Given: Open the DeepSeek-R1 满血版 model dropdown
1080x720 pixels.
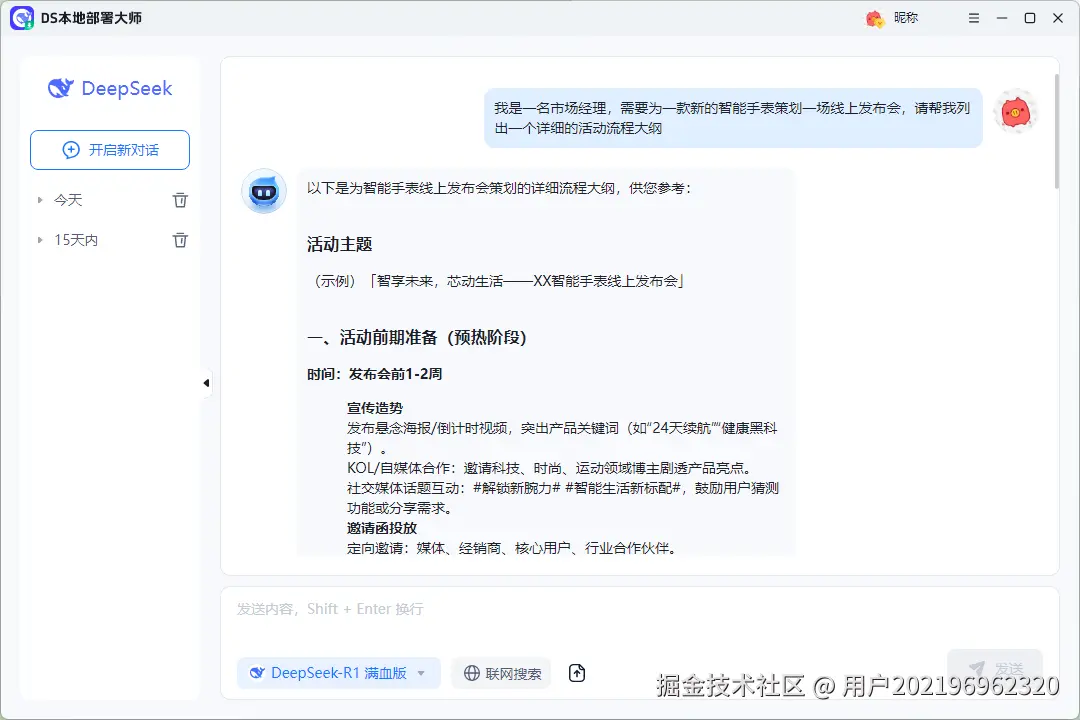Looking at the screenshot, I should (x=338, y=673).
